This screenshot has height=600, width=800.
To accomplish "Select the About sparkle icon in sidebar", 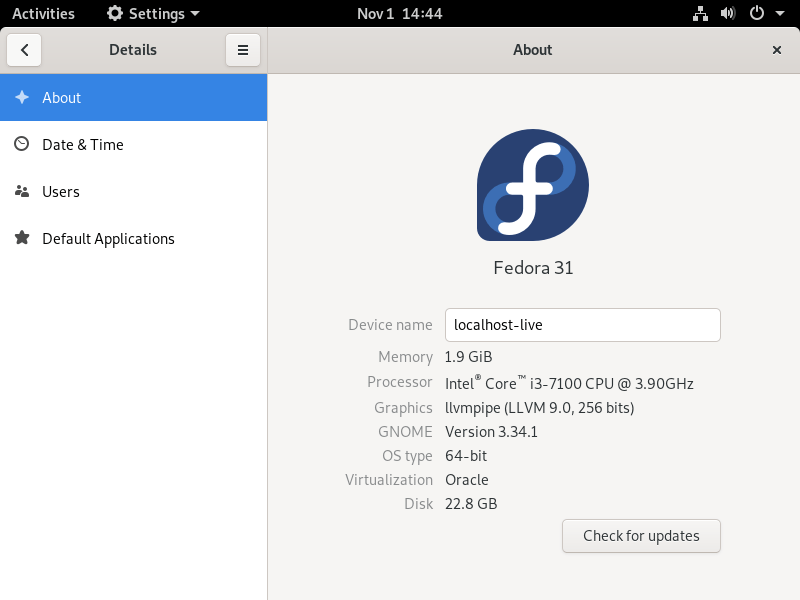I will (22, 97).
